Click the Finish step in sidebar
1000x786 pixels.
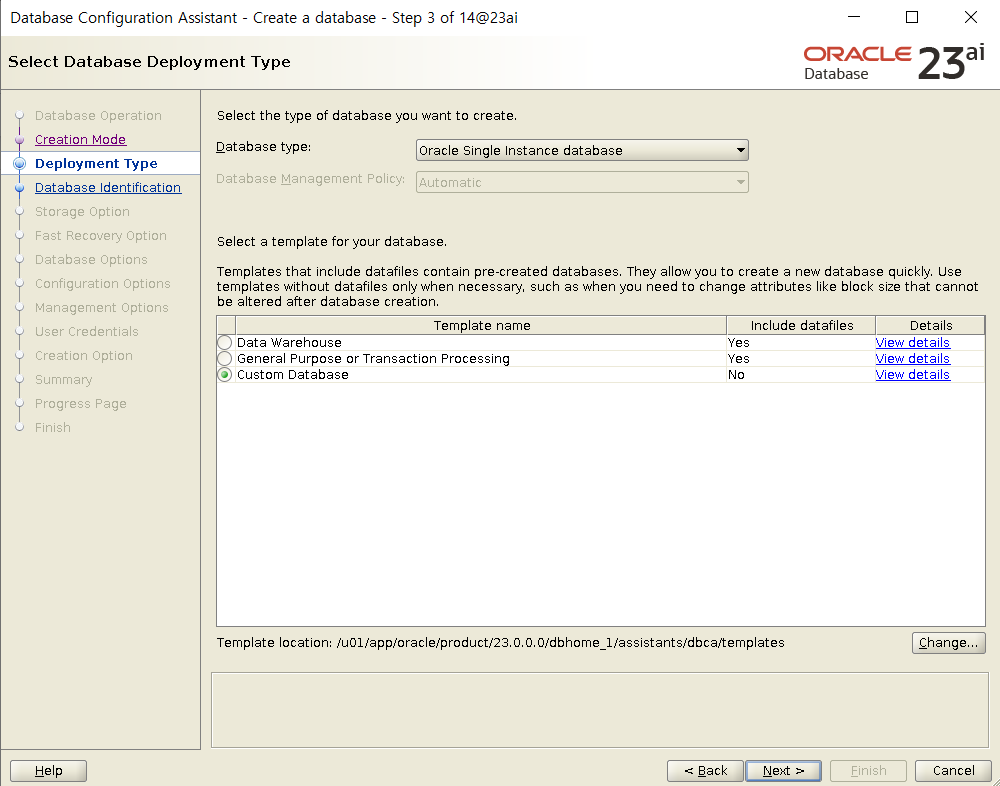53,427
